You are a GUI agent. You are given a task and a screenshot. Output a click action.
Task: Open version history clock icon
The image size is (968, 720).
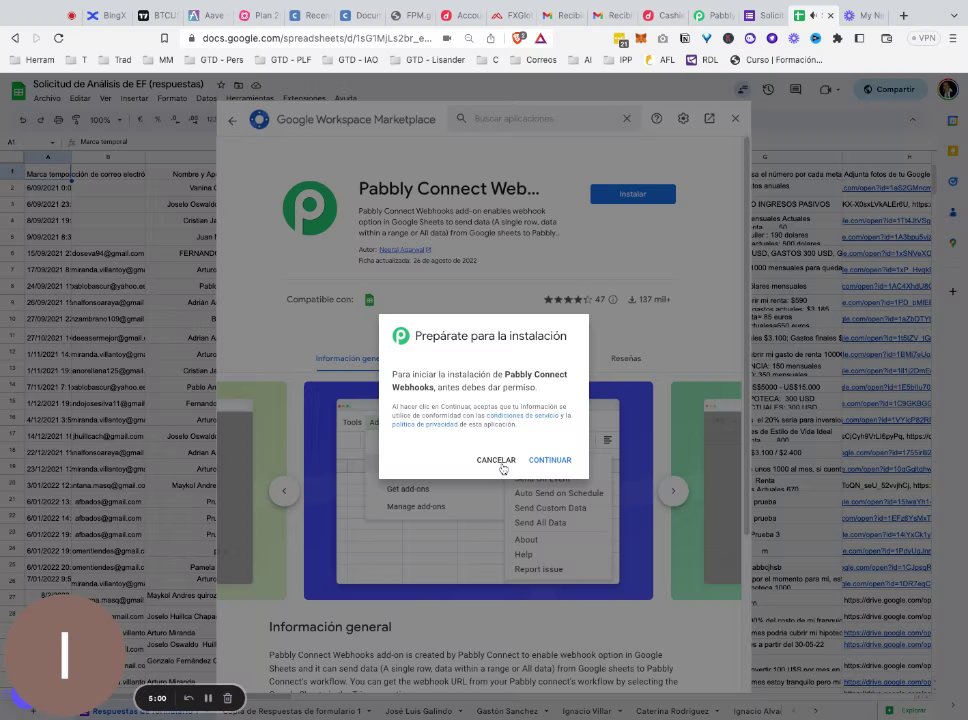click(768, 90)
